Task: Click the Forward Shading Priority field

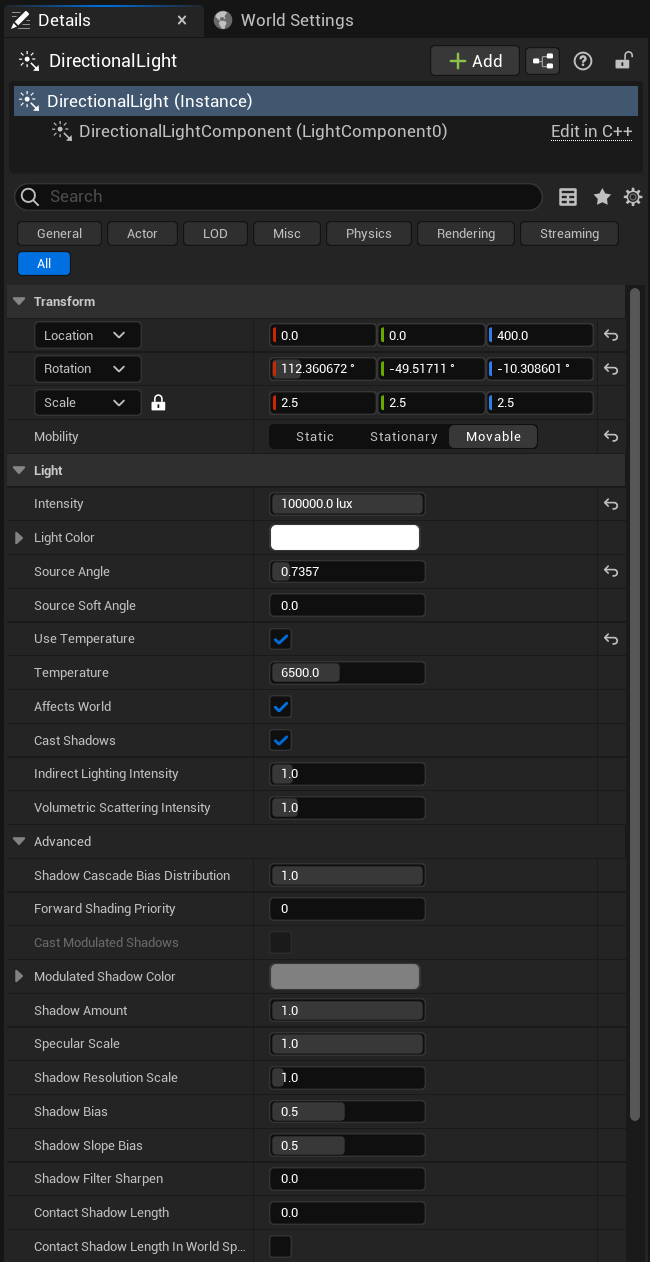Action: click(347, 909)
